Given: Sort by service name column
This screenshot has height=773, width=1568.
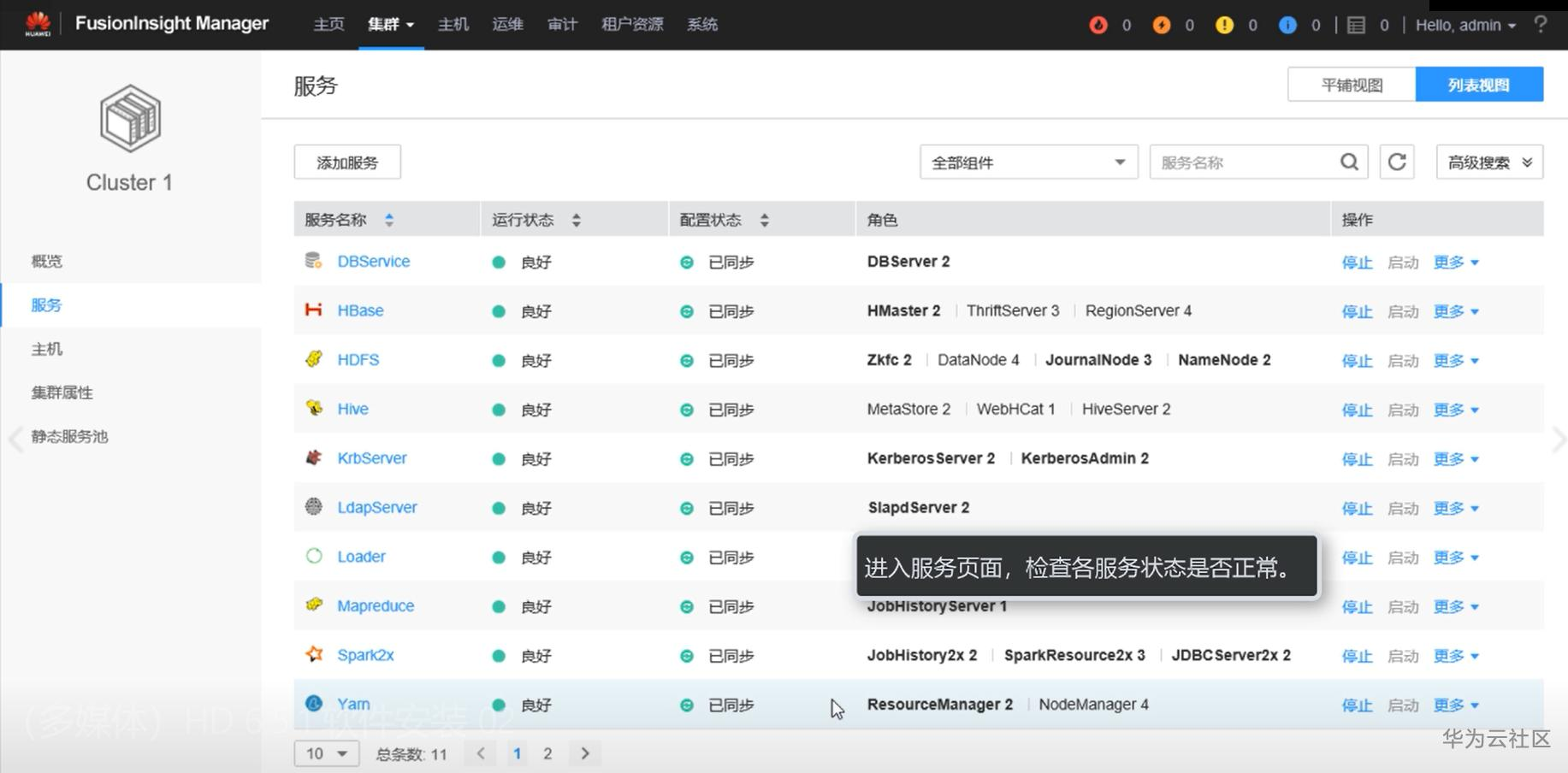Looking at the screenshot, I should tap(389, 220).
